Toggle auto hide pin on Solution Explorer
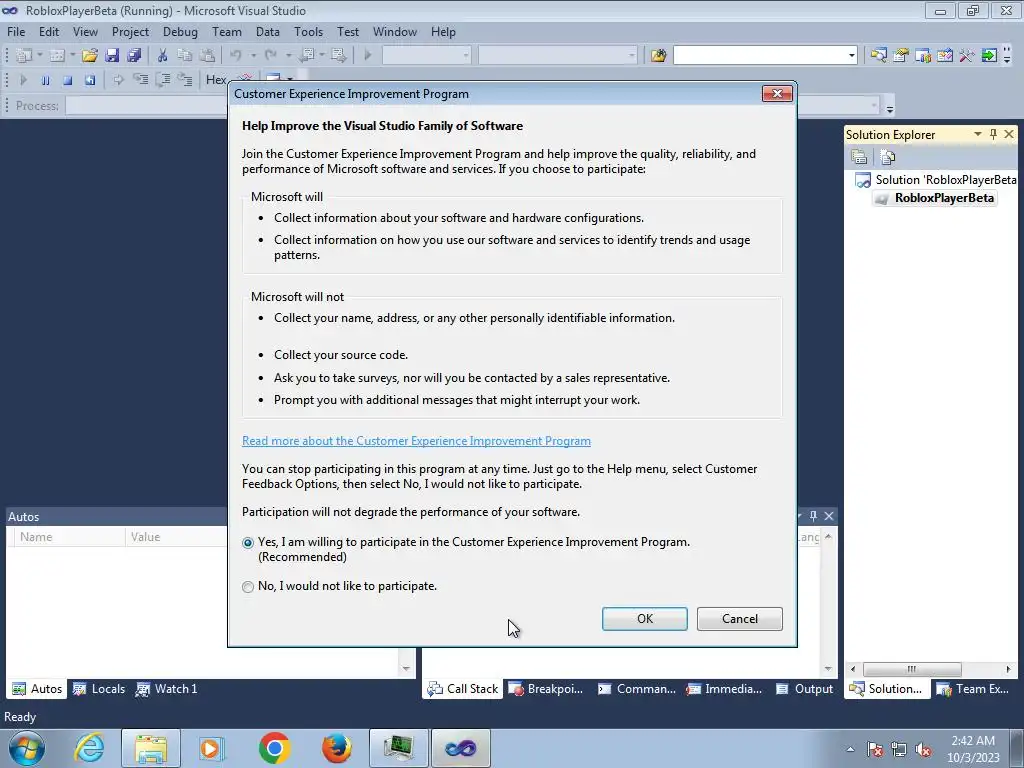 click(993, 134)
